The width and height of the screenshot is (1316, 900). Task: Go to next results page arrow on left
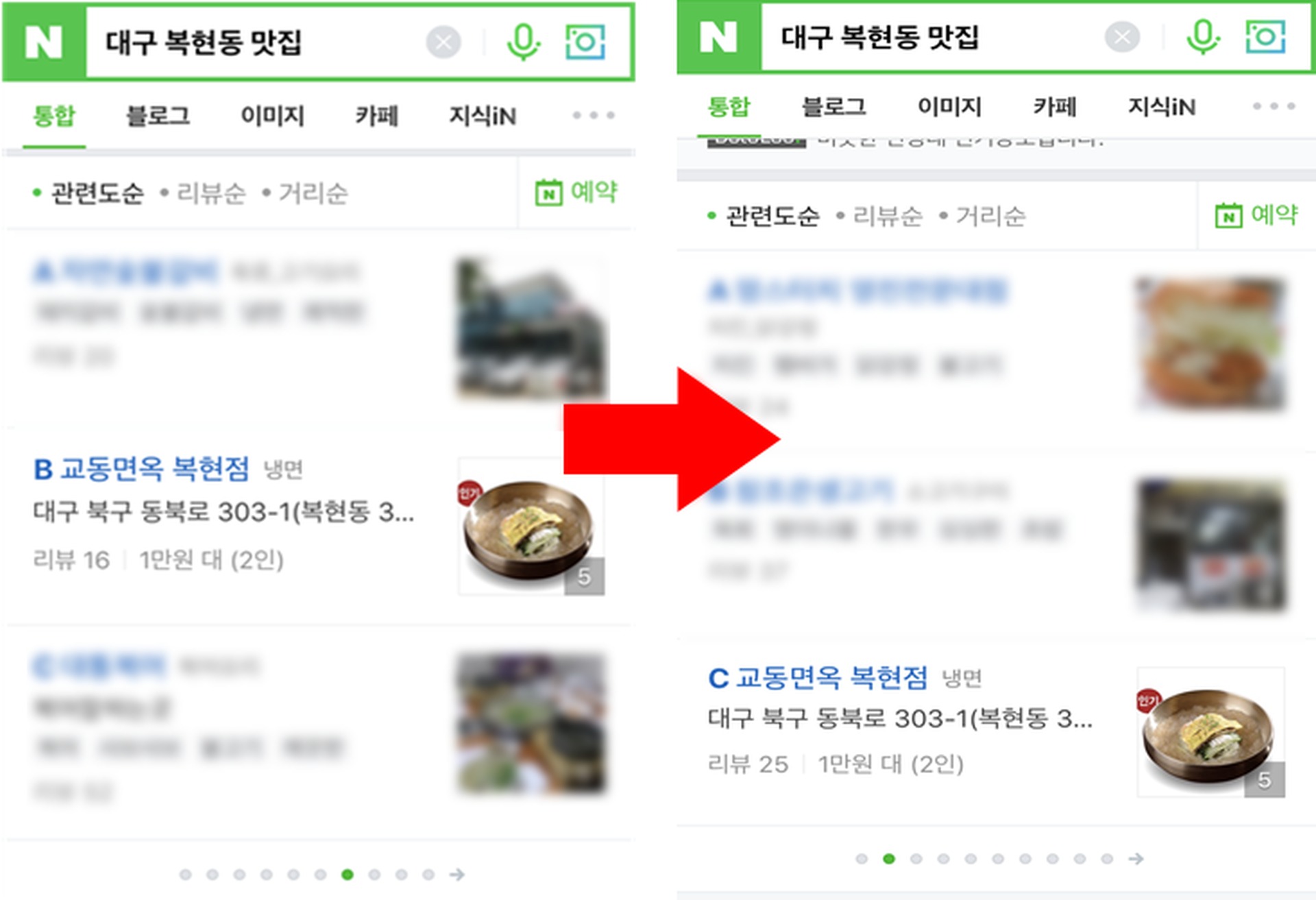pyautogui.click(x=456, y=874)
